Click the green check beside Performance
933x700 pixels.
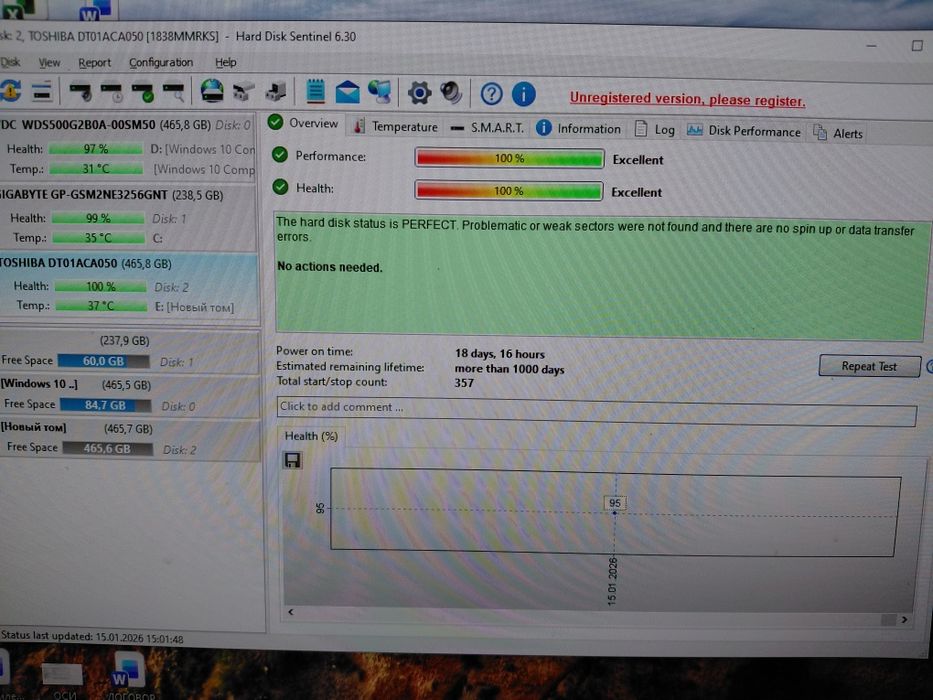point(280,155)
